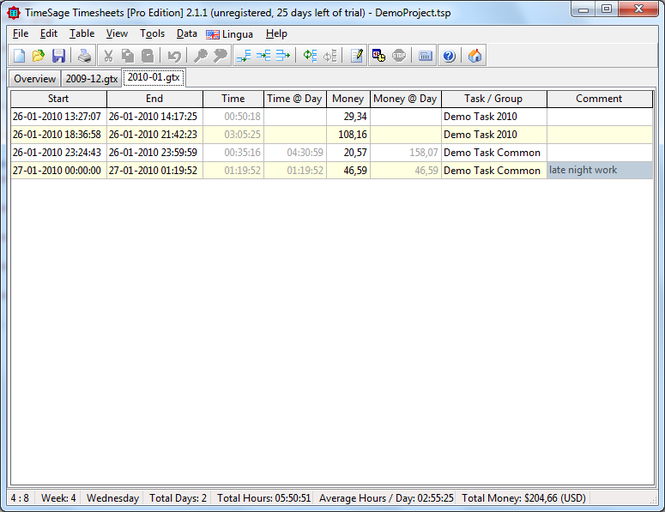Open help via the blue question mark icon
665x512 pixels.
(449, 56)
